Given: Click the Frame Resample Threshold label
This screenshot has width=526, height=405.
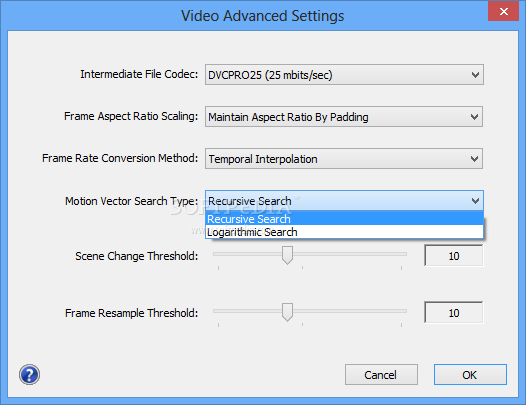Looking at the screenshot, I should (x=132, y=313).
